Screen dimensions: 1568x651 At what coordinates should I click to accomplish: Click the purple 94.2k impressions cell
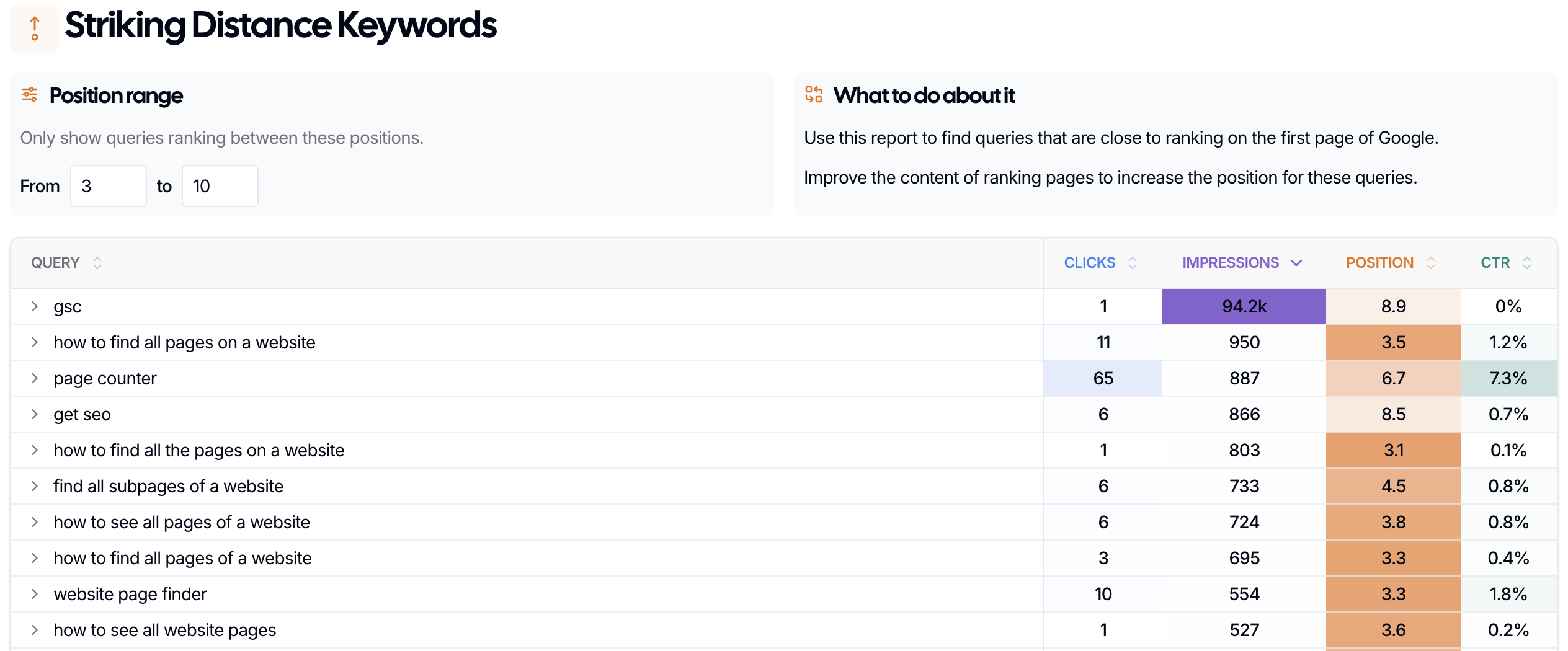click(1244, 306)
